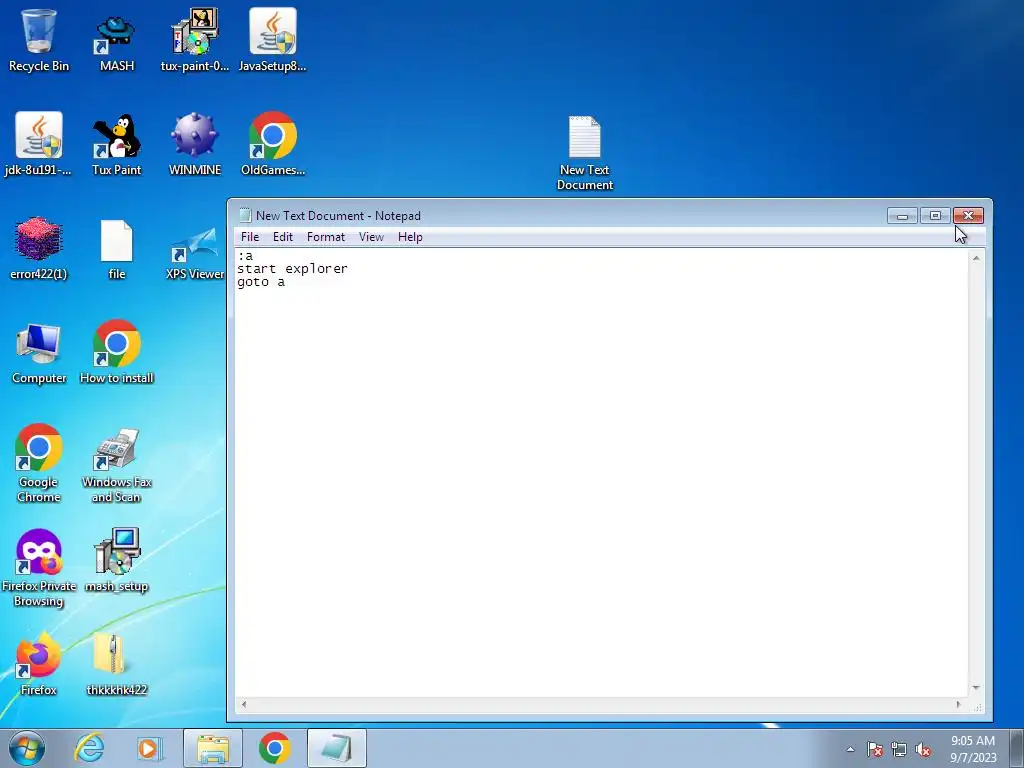The image size is (1024, 768).
Task: Open the Format menu in Notepad
Action: tap(326, 237)
